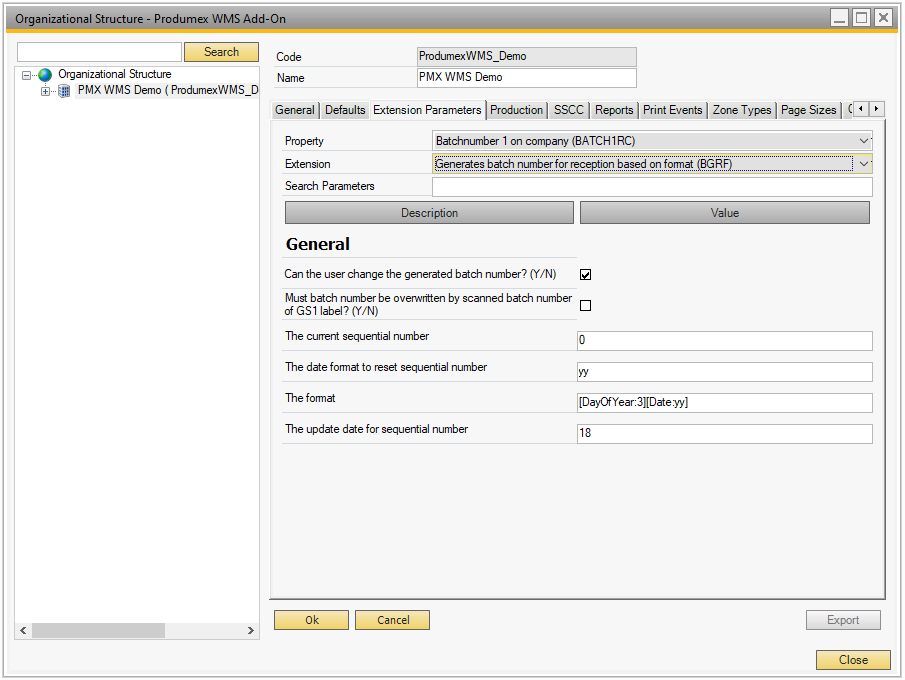Screen dimensions: 905x680
Task: Close the window using title bar X
Action: 883,18
